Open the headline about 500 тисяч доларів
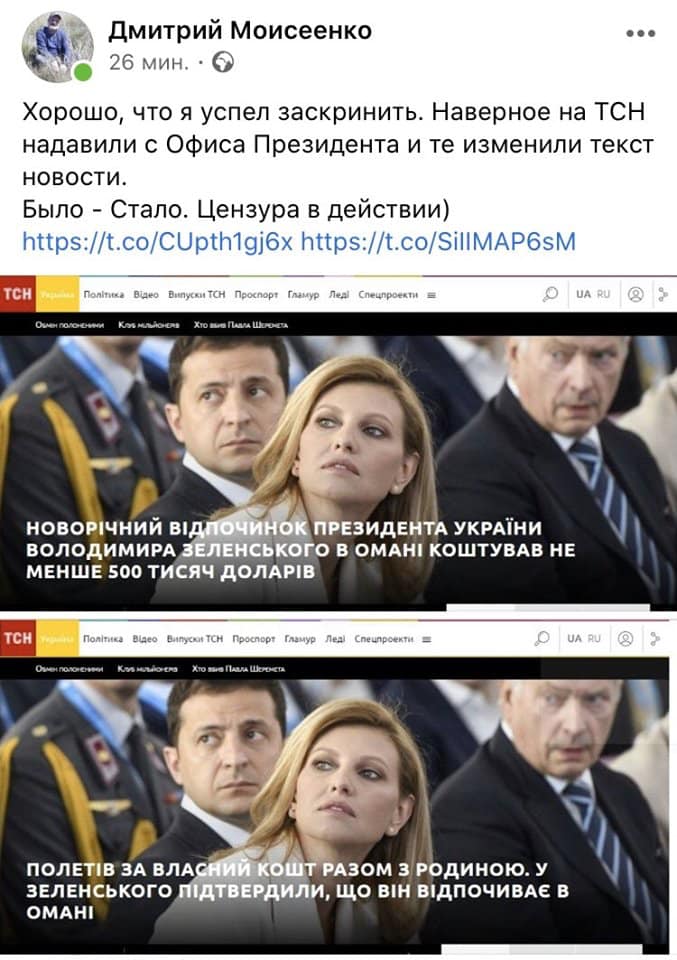The width and height of the screenshot is (677, 960). pyautogui.click(x=301, y=549)
